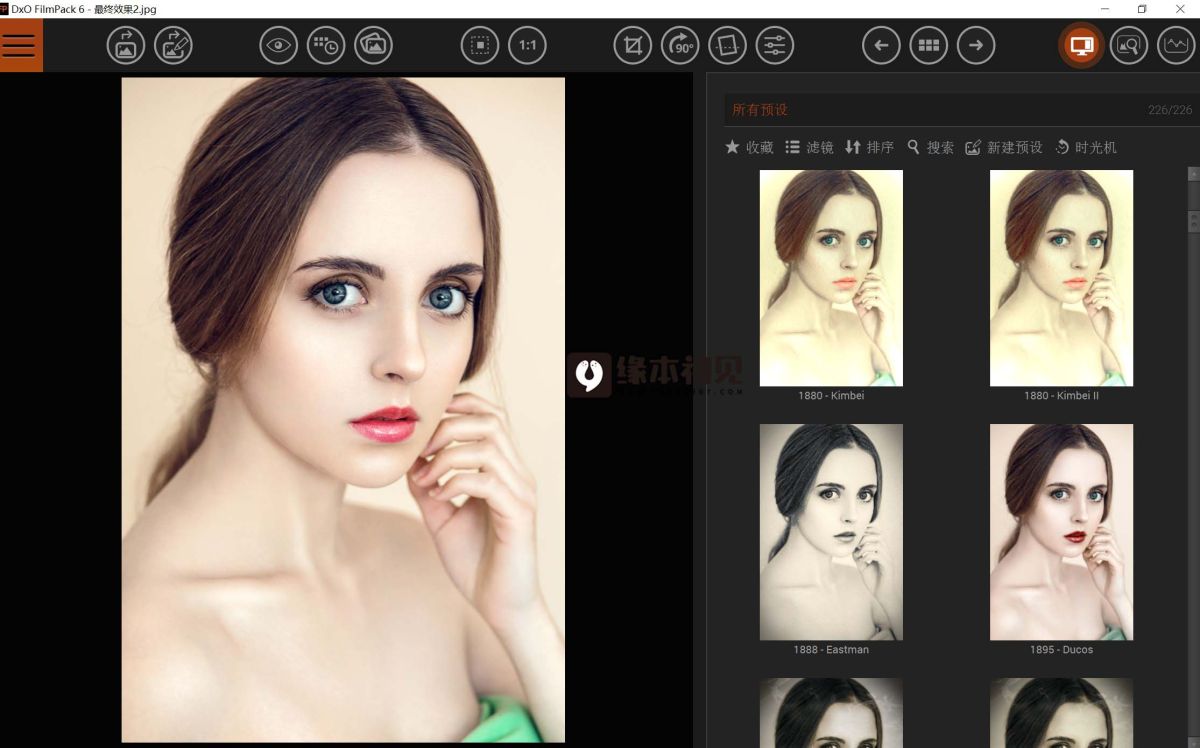Click 新建预设 to create new preset
Screen dimensions: 1200x748
[x=1004, y=147]
